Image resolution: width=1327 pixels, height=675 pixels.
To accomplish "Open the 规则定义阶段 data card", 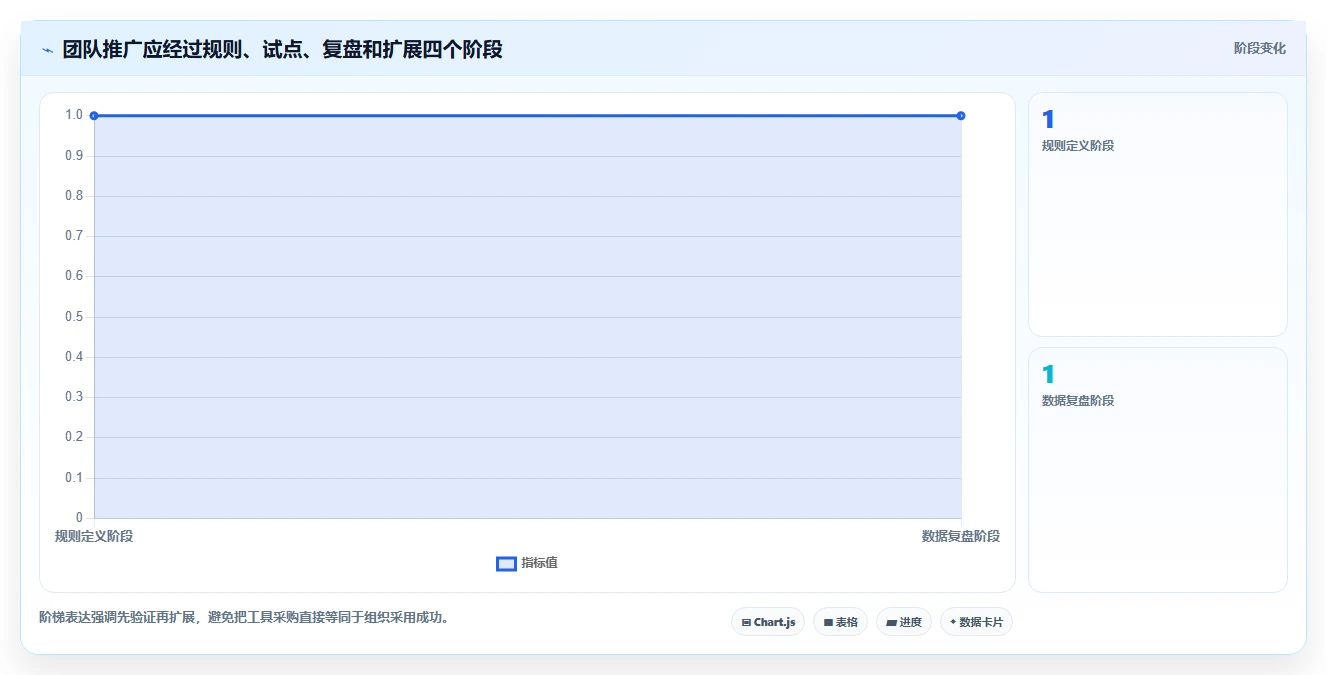I will [1157, 215].
